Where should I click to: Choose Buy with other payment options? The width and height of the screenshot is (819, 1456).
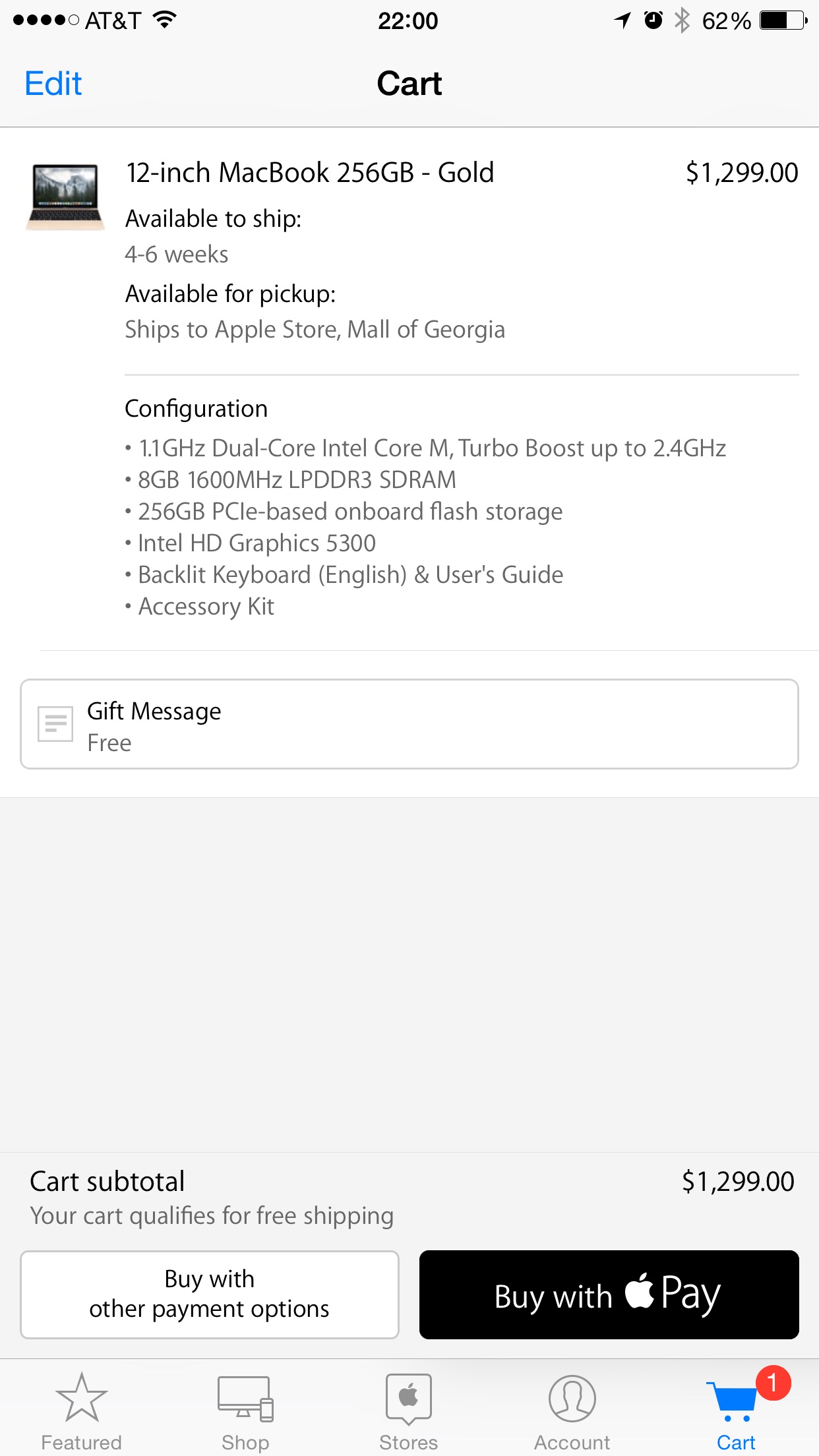tap(210, 1294)
